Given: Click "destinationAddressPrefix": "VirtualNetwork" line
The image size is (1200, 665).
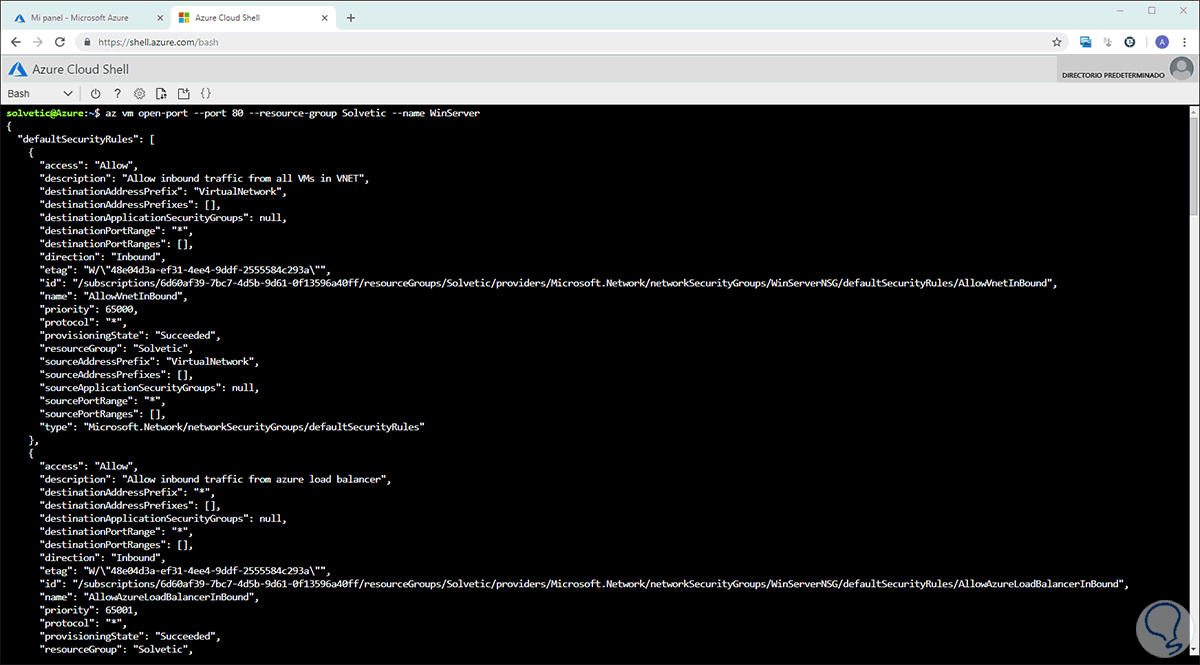Looking at the screenshot, I should (165, 192).
